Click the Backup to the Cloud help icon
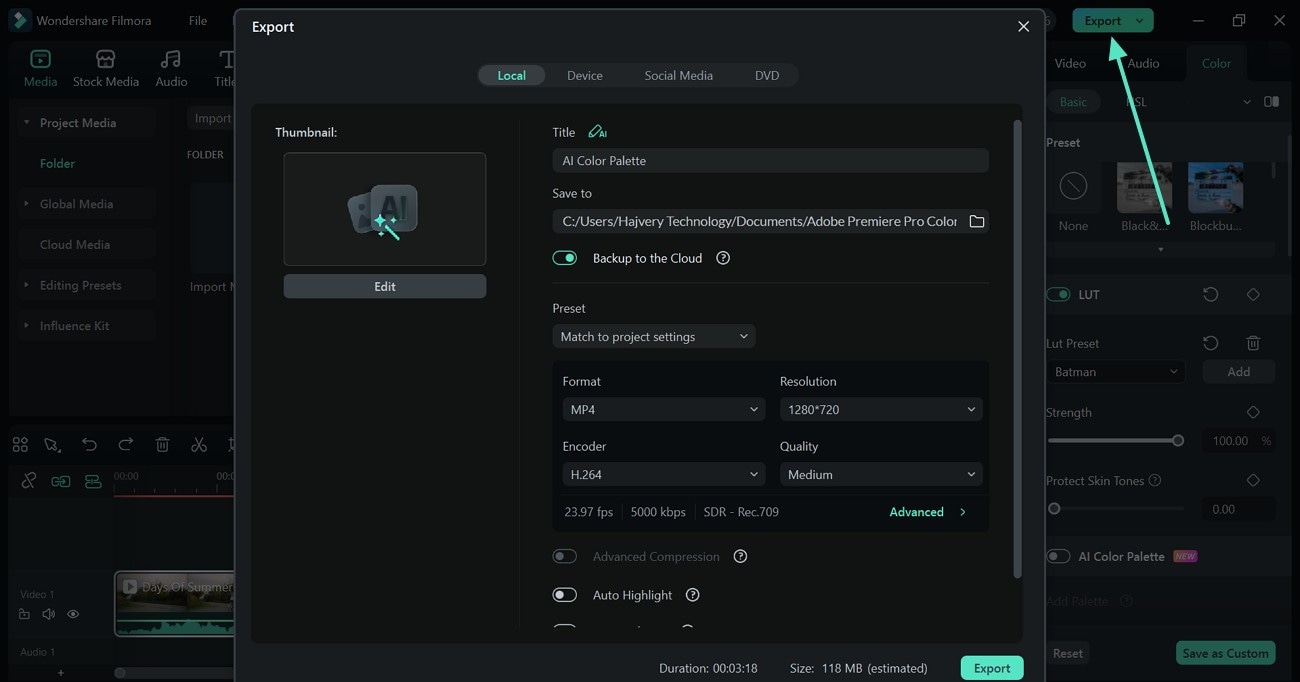The image size is (1300, 682). coord(723,258)
